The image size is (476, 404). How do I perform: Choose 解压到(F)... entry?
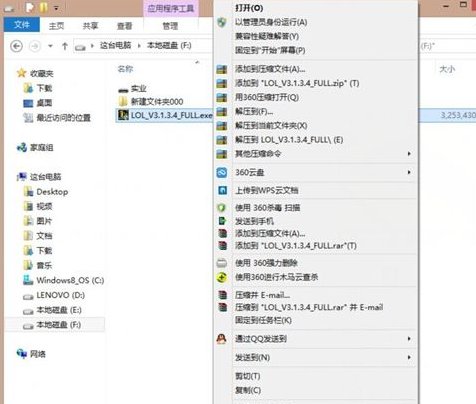click(x=315, y=111)
